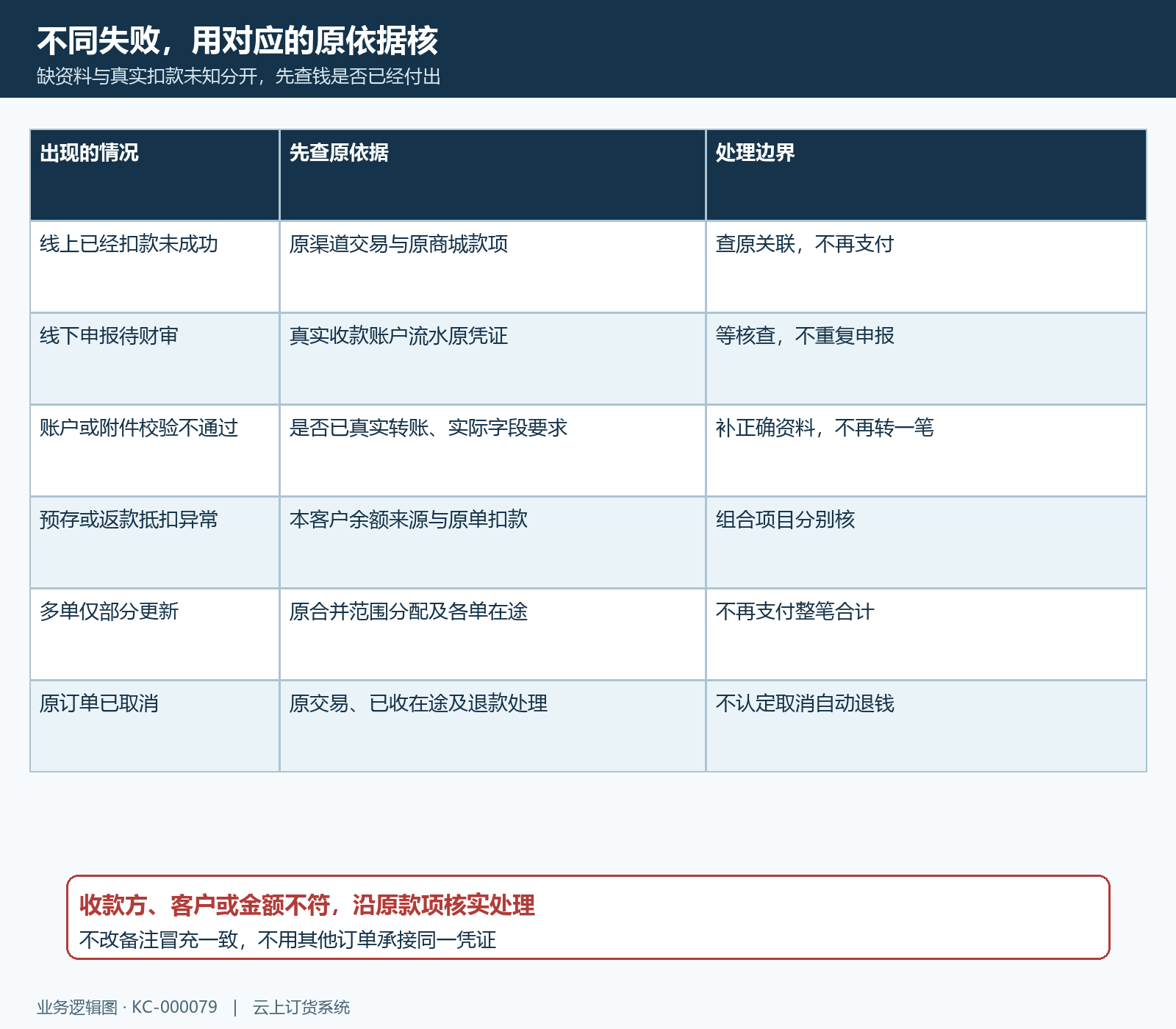This screenshot has width=1176, height=1029.
Task: Click the cell 是否已真实转账、实际字段要求
Action: tap(492, 451)
